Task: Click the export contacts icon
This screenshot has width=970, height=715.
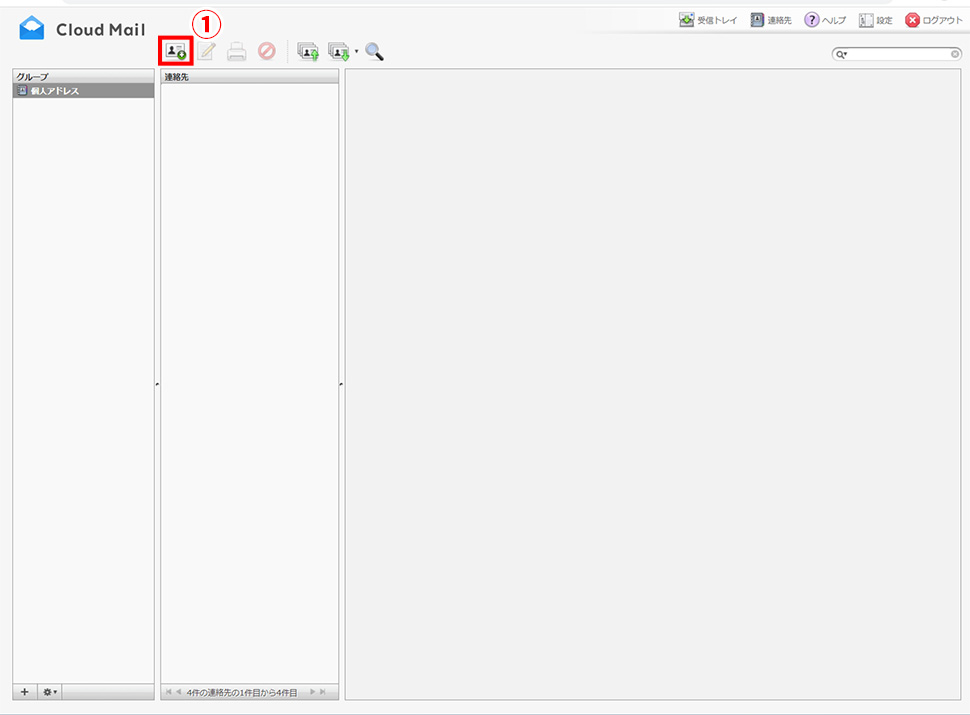Action: click(339, 51)
